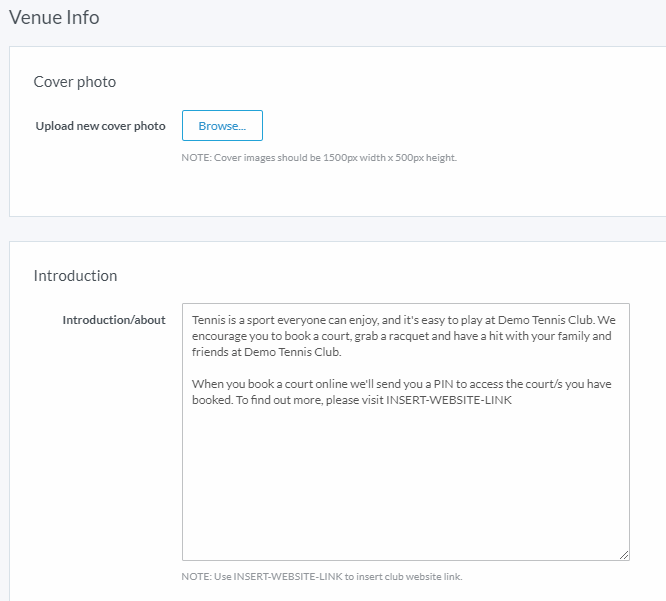Click INSERT-WEBSITE-LINK in the bottom note
This screenshot has width=666, height=601.
[x=288, y=576]
